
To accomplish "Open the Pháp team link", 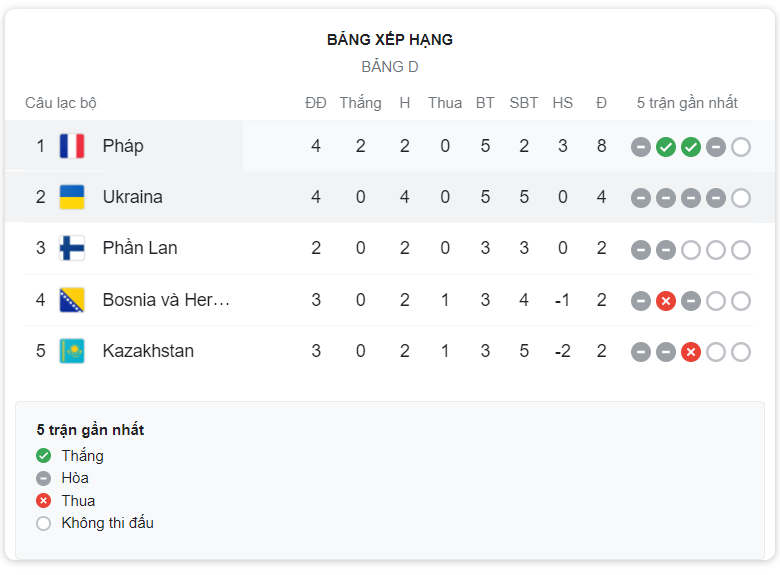I will pyautogui.click(x=123, y=146).
